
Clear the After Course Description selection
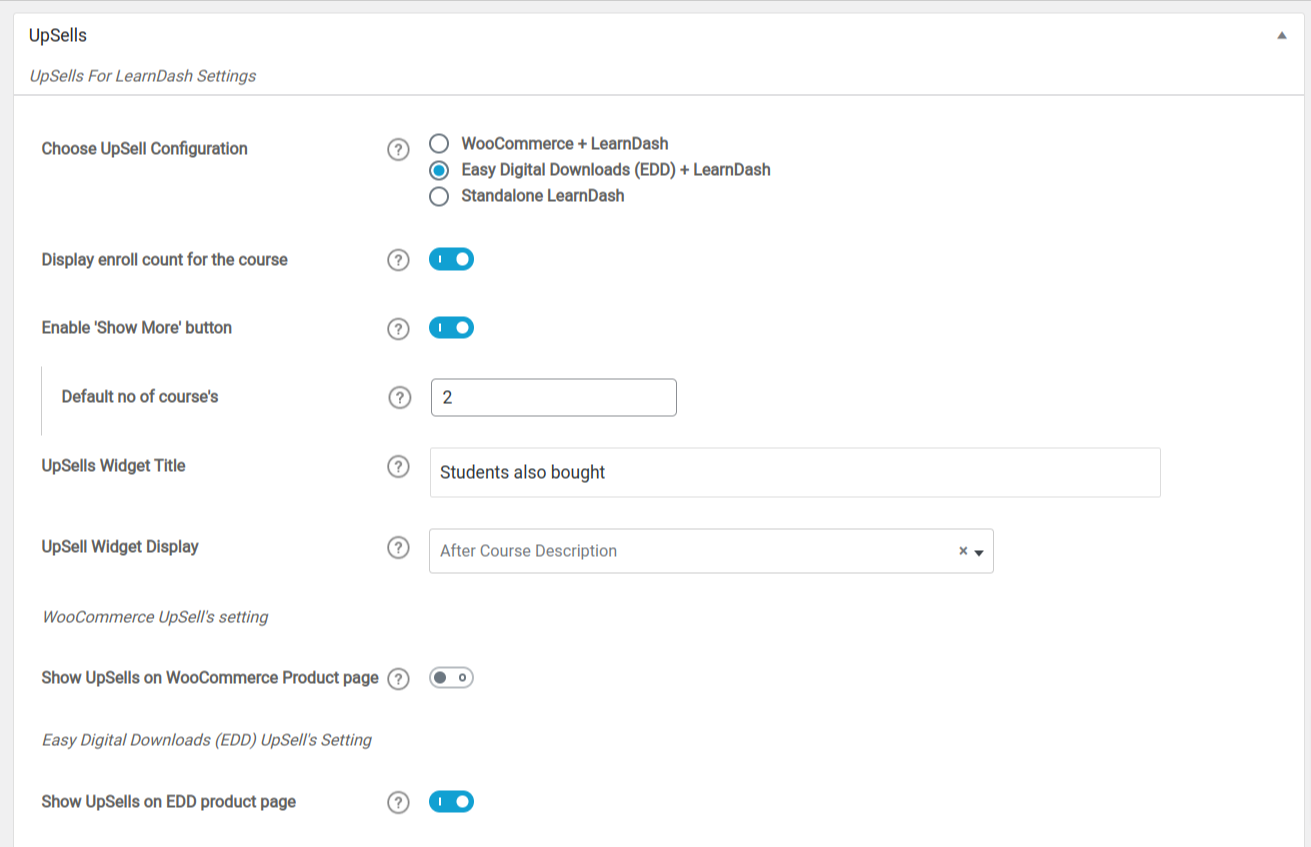(963, 551)
